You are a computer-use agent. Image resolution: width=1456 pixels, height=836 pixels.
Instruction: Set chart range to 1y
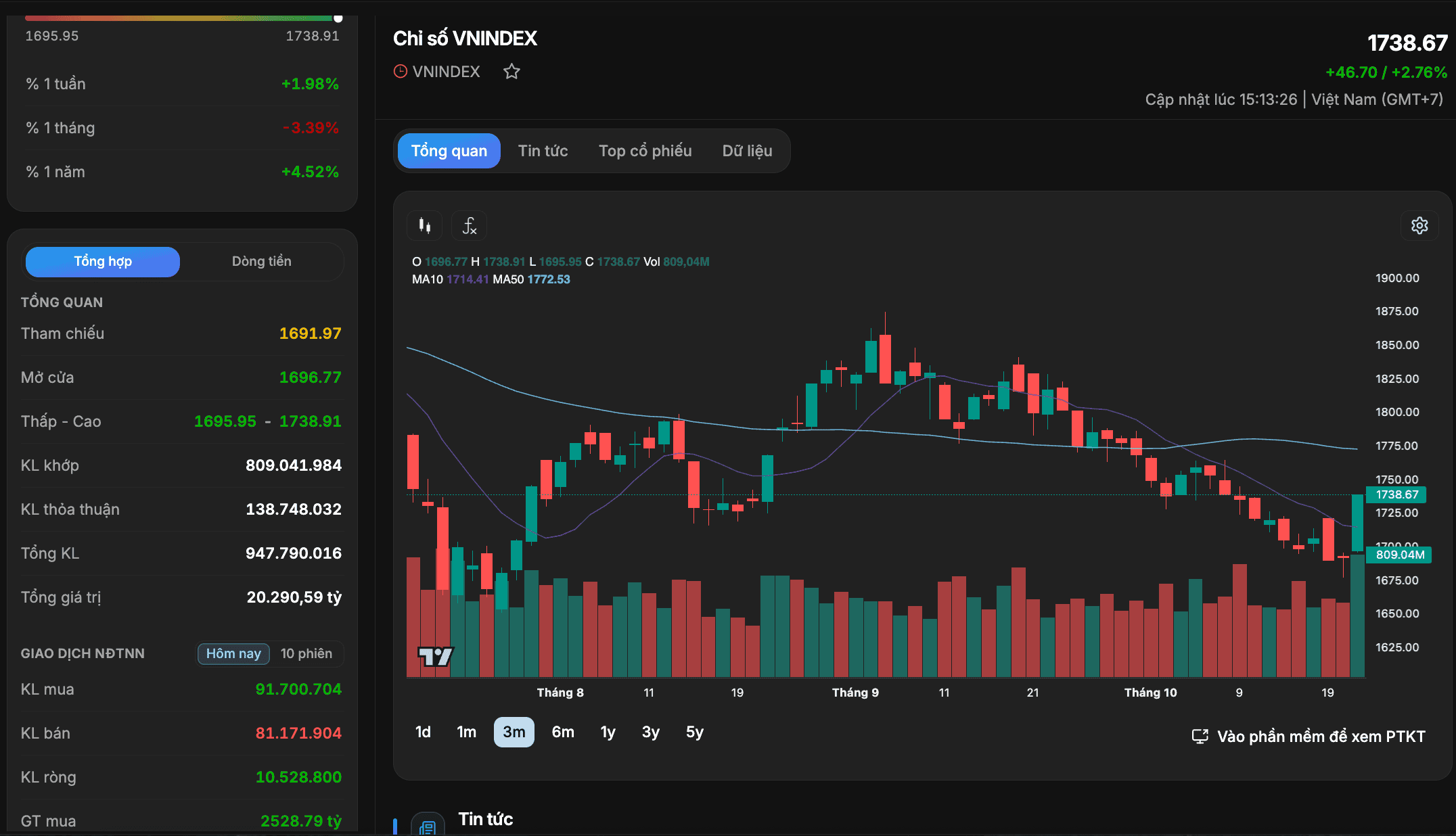[x=608, y=732]
